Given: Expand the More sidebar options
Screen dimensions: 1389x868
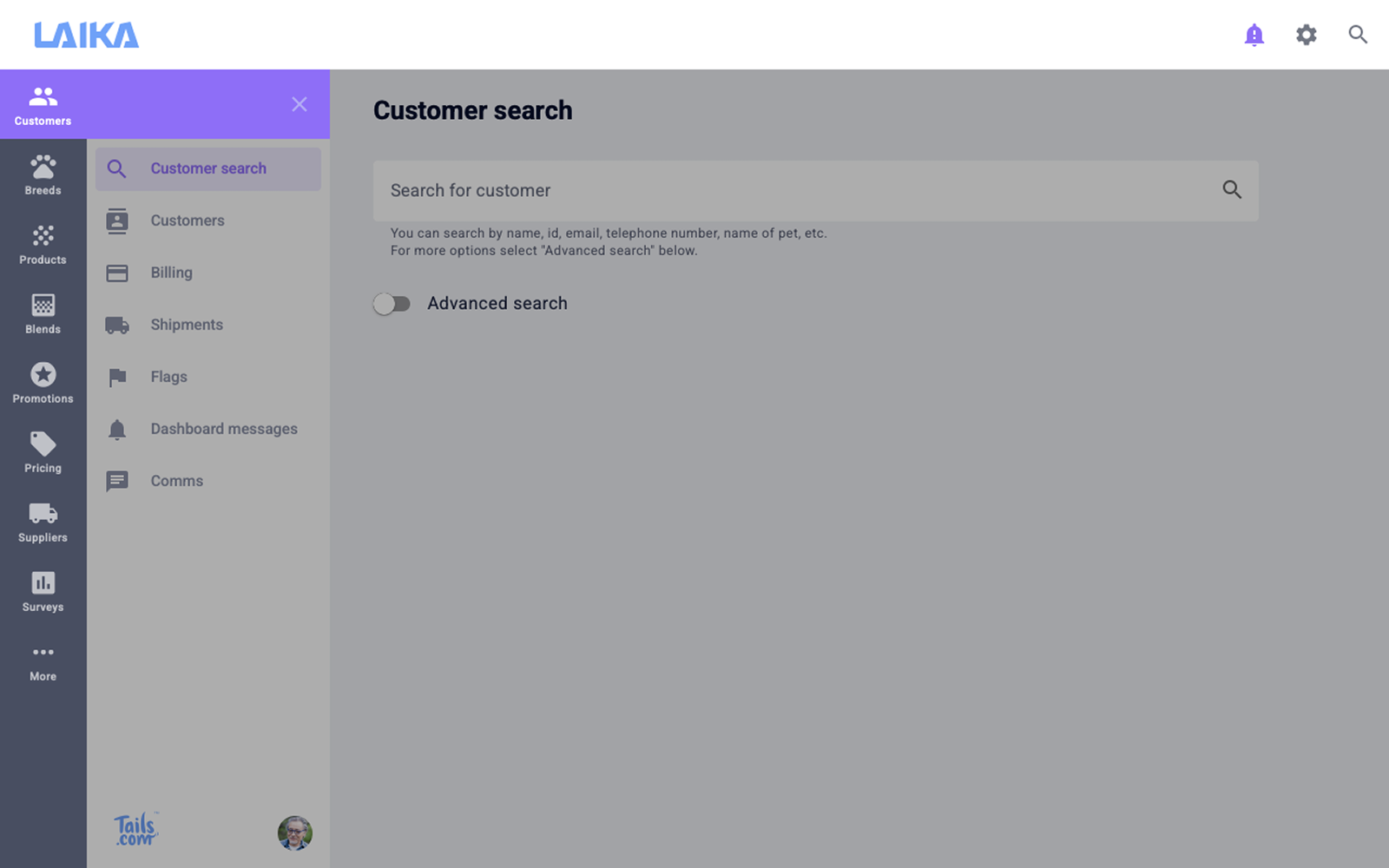Looking at the screenshot, I should coord(43,661).
